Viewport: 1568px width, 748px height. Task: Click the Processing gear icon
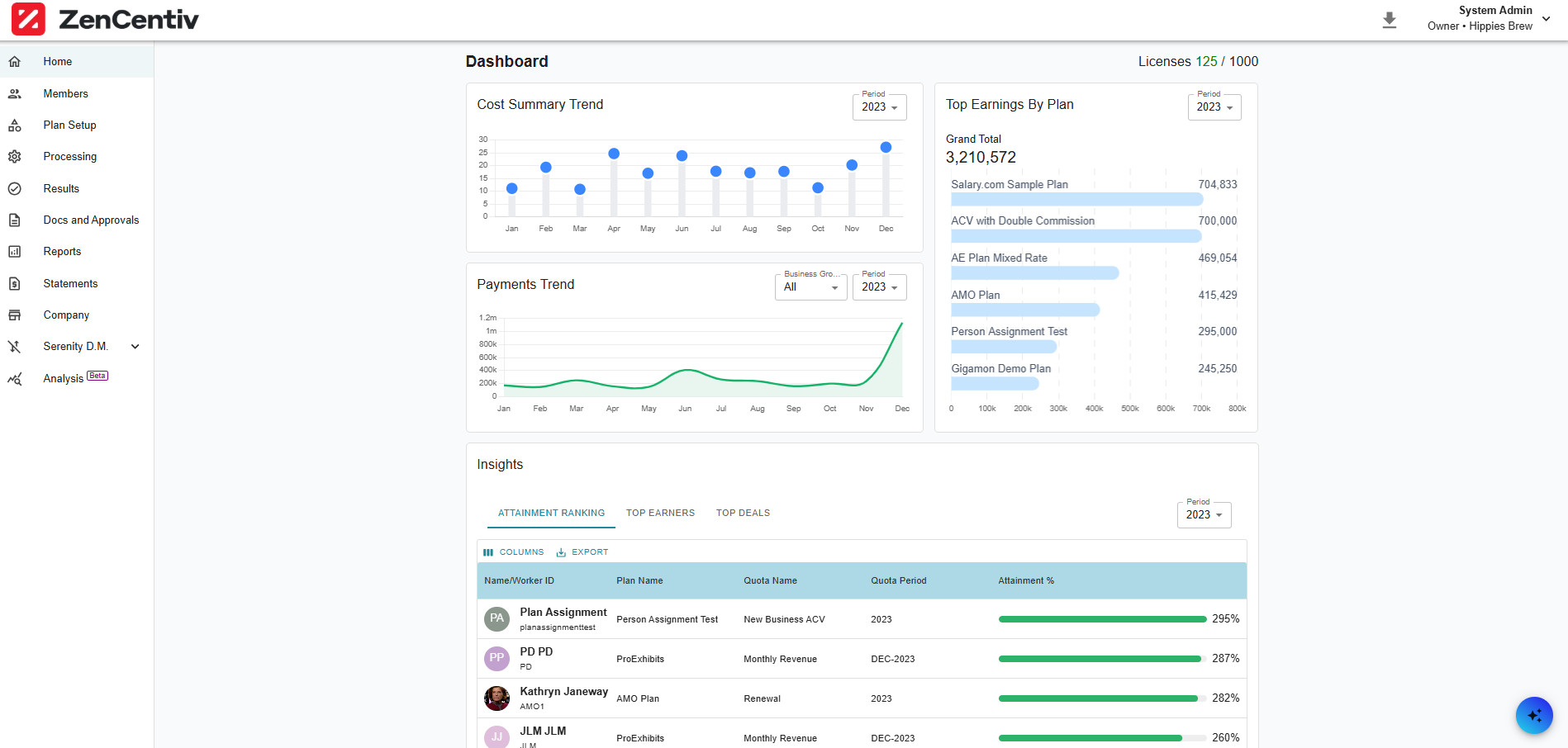pos(15,157)
